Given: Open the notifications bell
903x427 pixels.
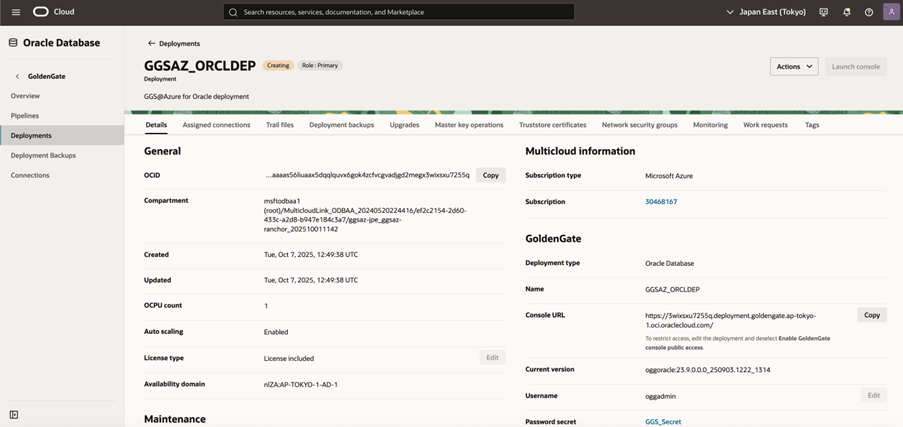Looking at the screenshot, I should [x=846, y=12].
